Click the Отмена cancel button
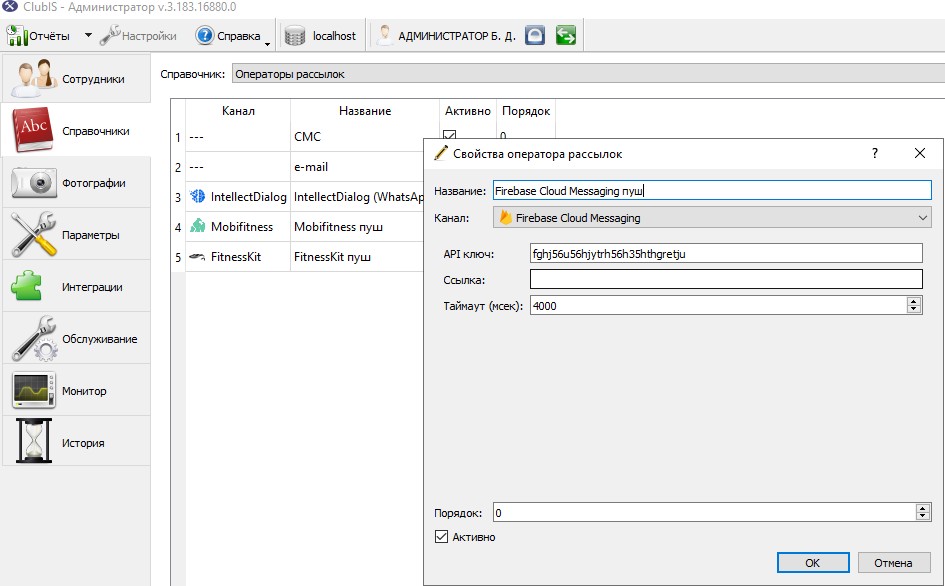Image resolution: width=945 pixels, height=586 pixels. click(893, 562)
